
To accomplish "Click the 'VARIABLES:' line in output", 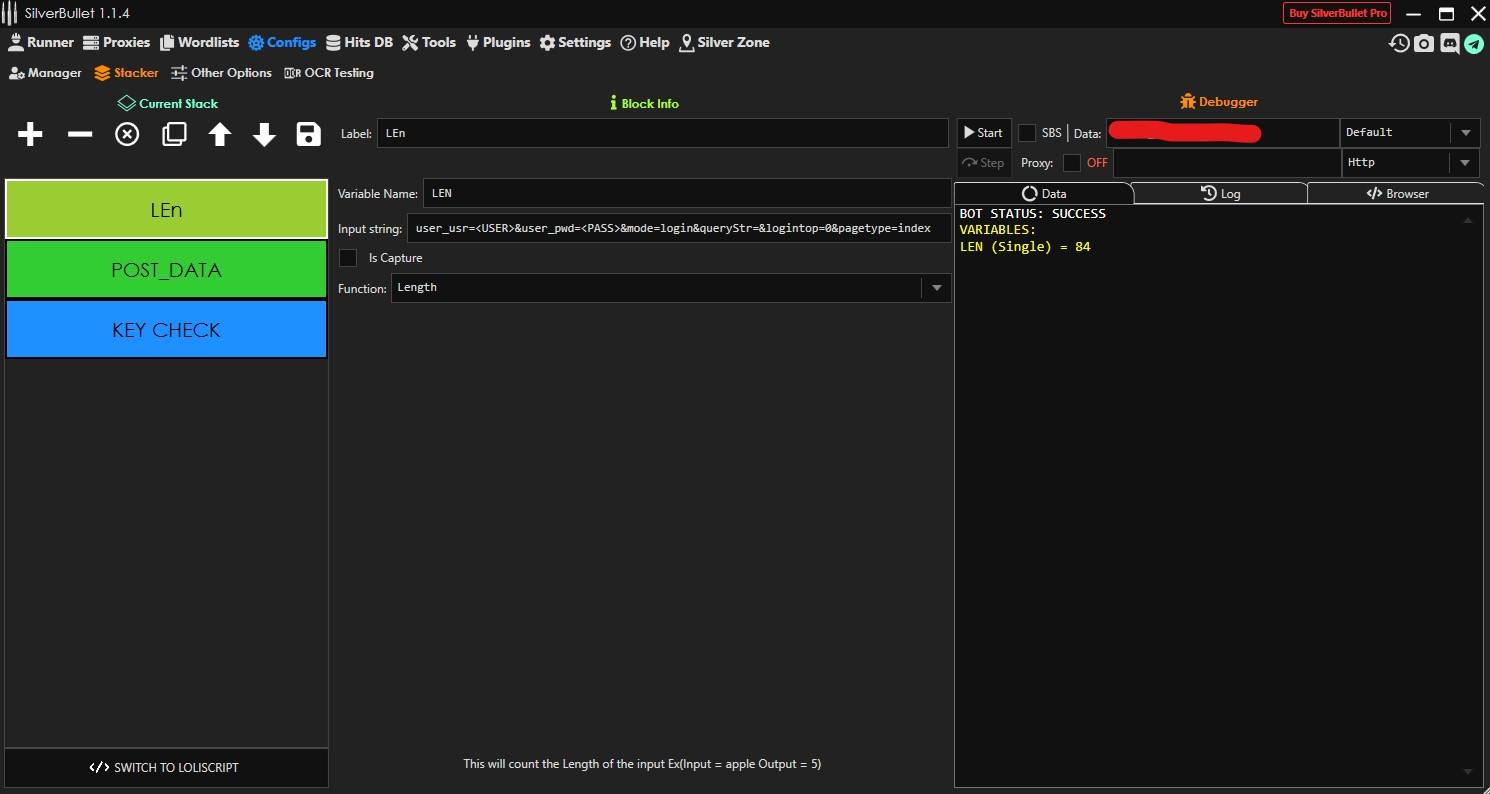I will click(x=1000, y=230).
